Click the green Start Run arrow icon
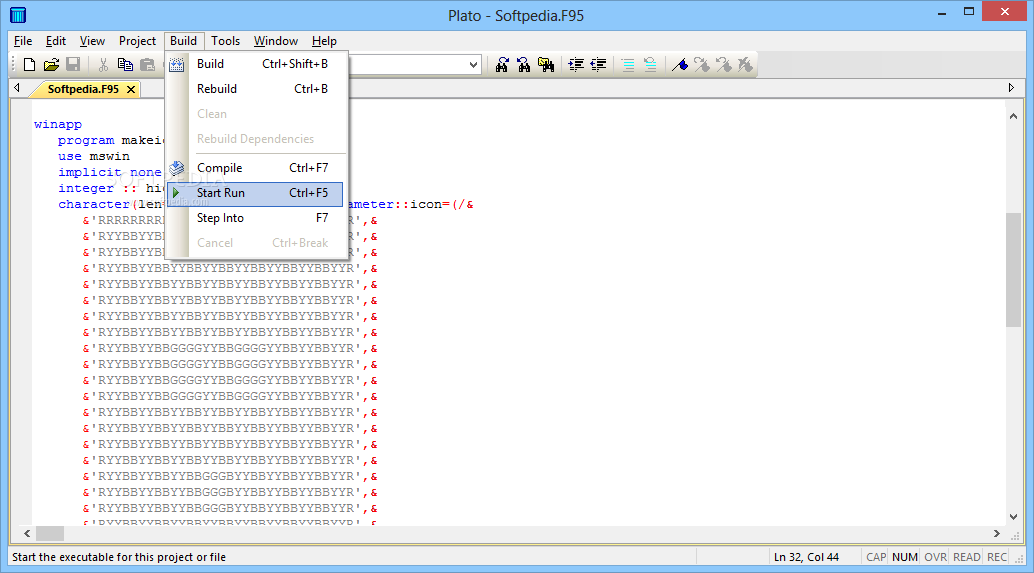 176,193
